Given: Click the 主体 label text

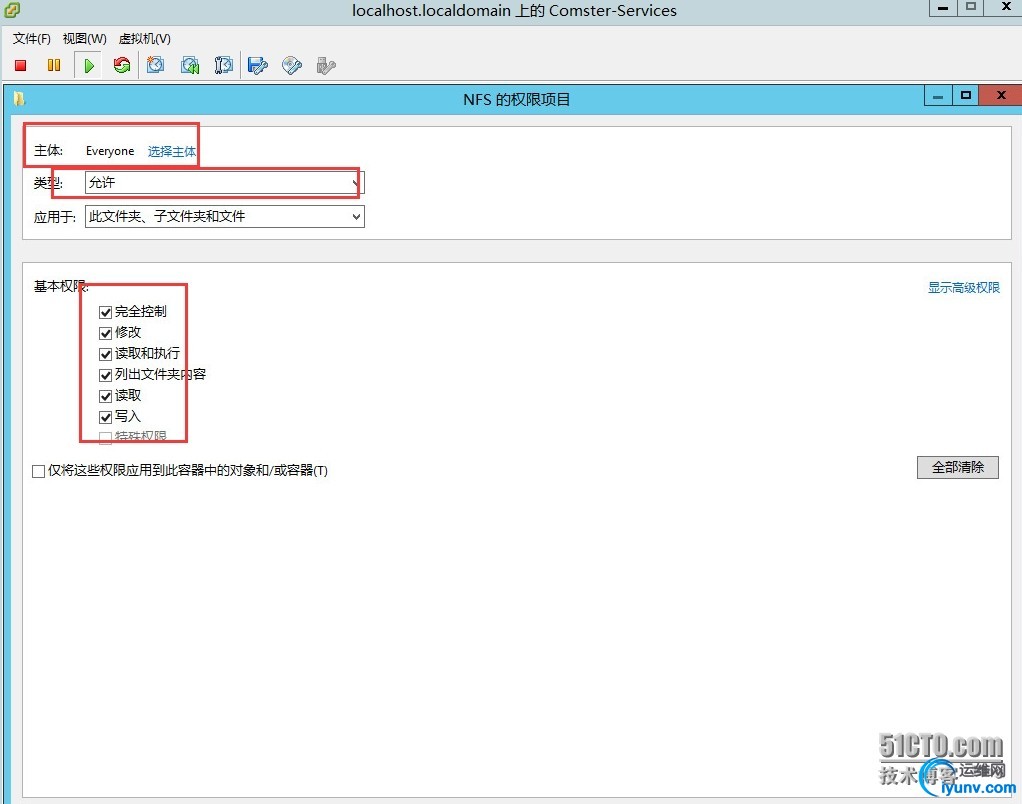Looking at the screenshot, I should click(48, 151).
